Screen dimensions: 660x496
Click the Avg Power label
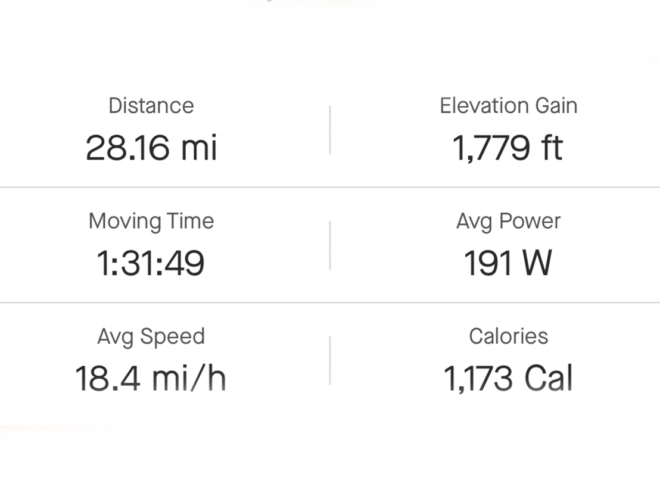click(508, 221)
